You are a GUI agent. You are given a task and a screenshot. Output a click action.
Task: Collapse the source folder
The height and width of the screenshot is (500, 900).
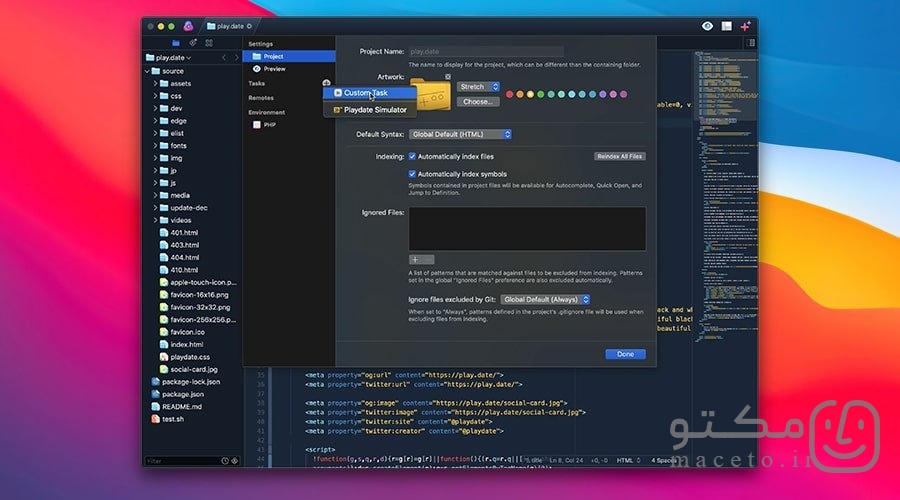point(147,71)
